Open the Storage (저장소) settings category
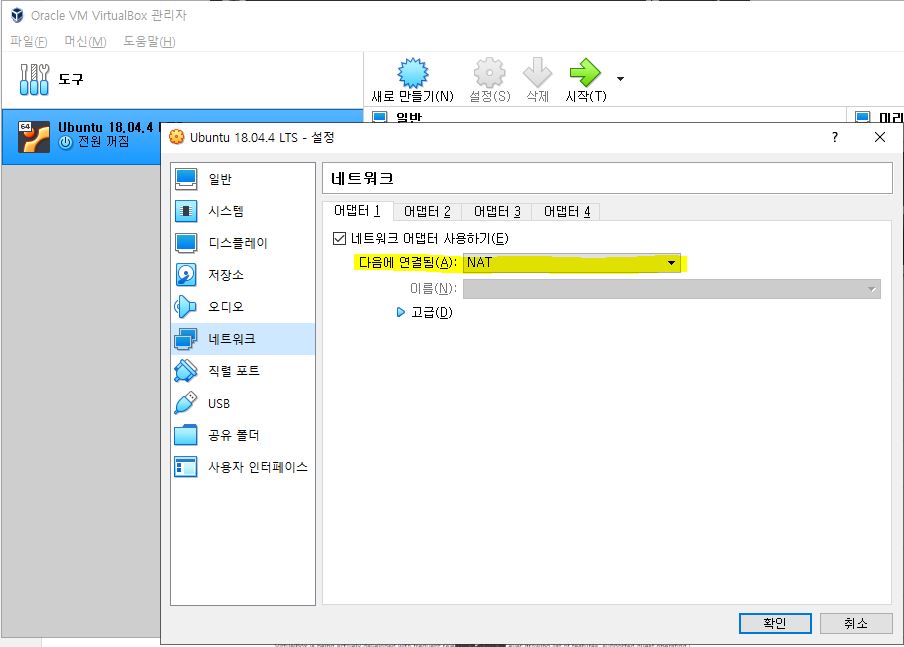Image resolution: width=904 pixels, height=647 pixels. [x=243, y=275]
